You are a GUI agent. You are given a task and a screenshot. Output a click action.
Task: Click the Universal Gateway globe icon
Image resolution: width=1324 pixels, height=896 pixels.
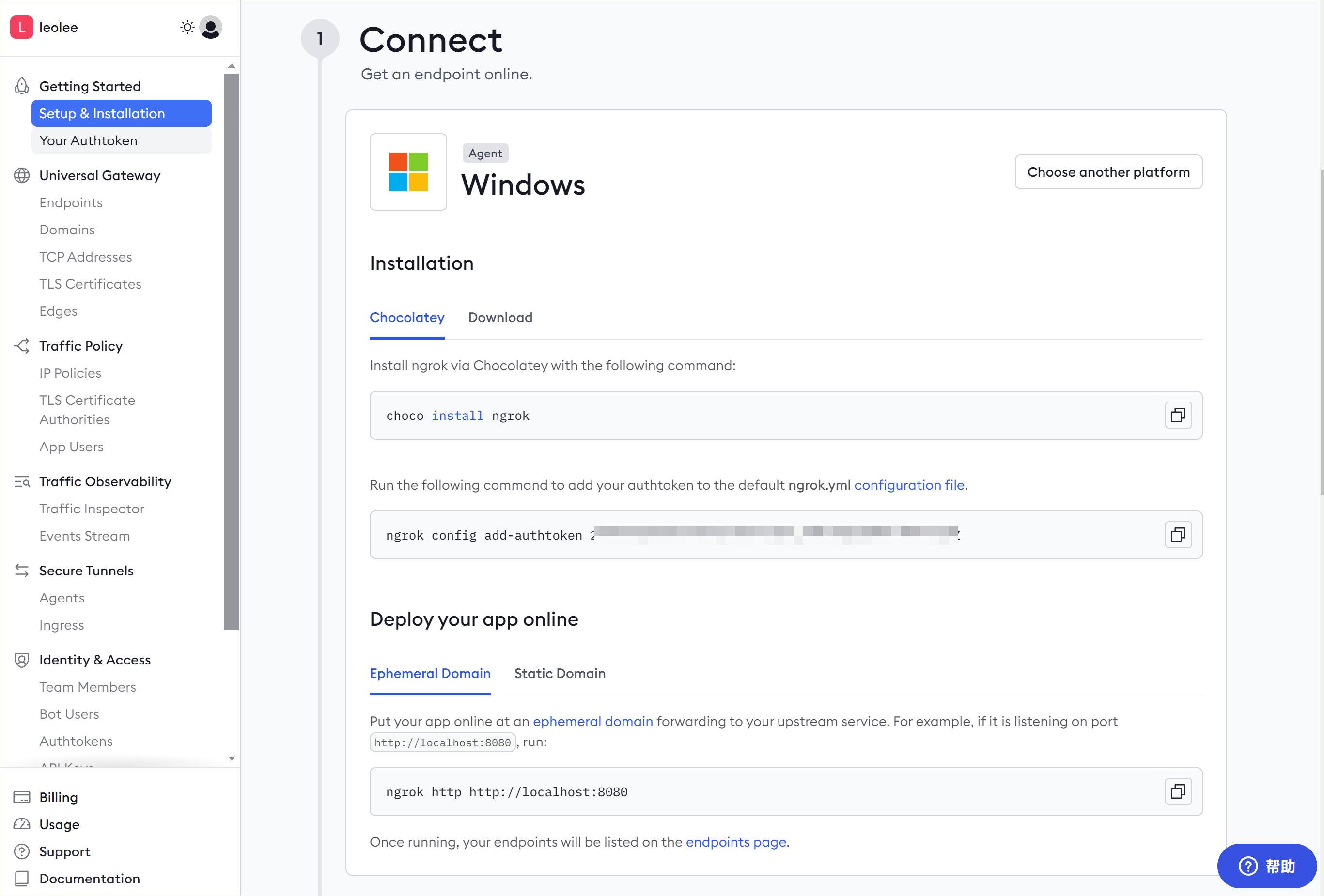[x=22, y=175]
